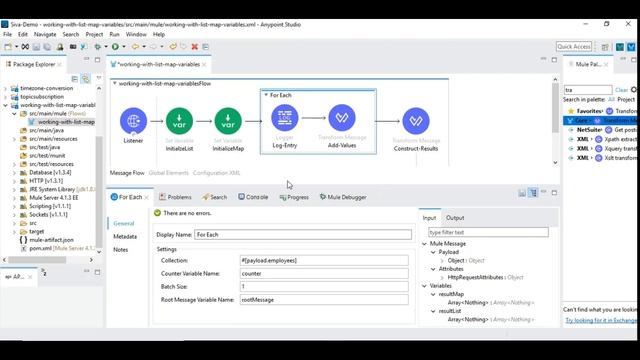Maximize the Package Explorer view
640x360 pixels.
[98, 60]
